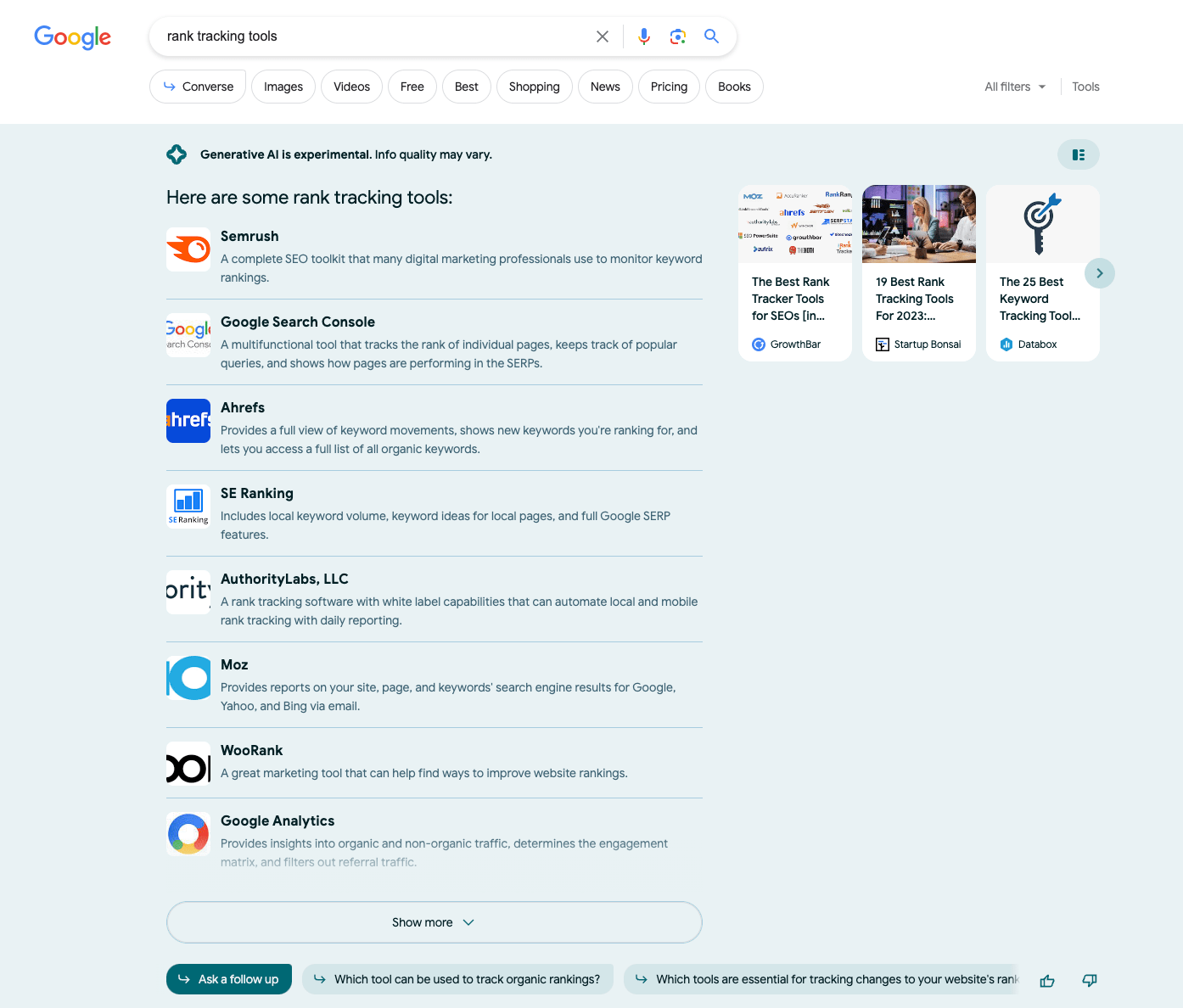Image resolution: width=1183 pixels, height=1008 pixels.
Task: Open the Google Search Console heading
Action: coord(298,322)
